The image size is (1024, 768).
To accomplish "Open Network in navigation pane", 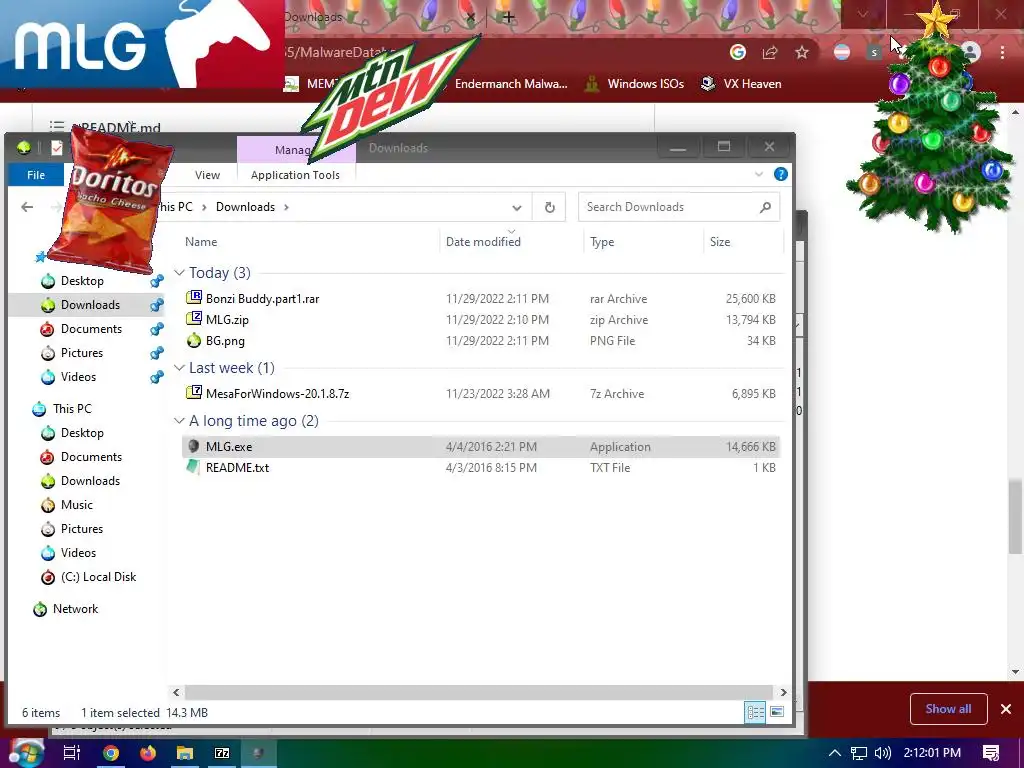I will tap(75, 609).
